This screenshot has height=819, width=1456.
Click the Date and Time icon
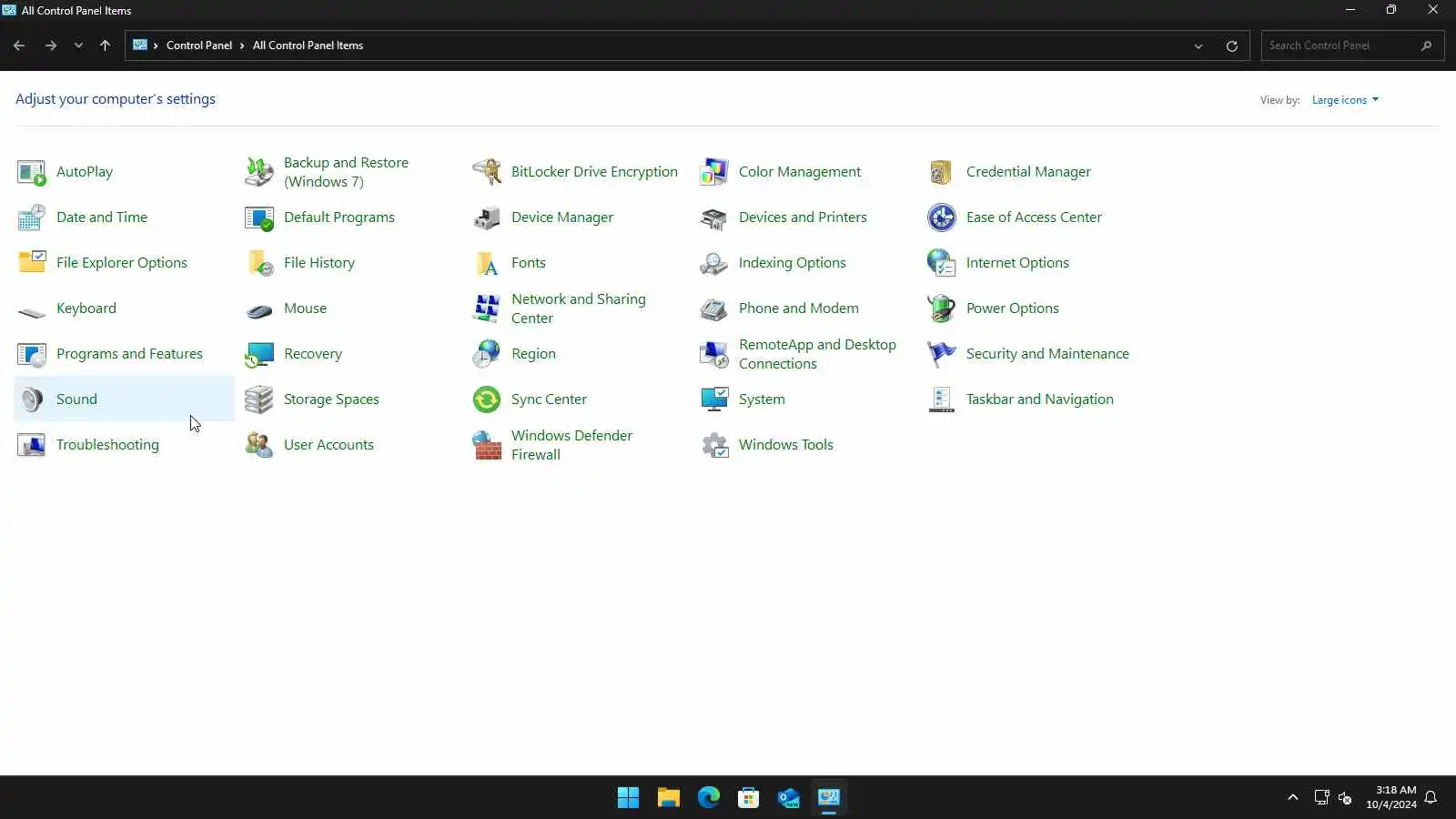point(32,217)
